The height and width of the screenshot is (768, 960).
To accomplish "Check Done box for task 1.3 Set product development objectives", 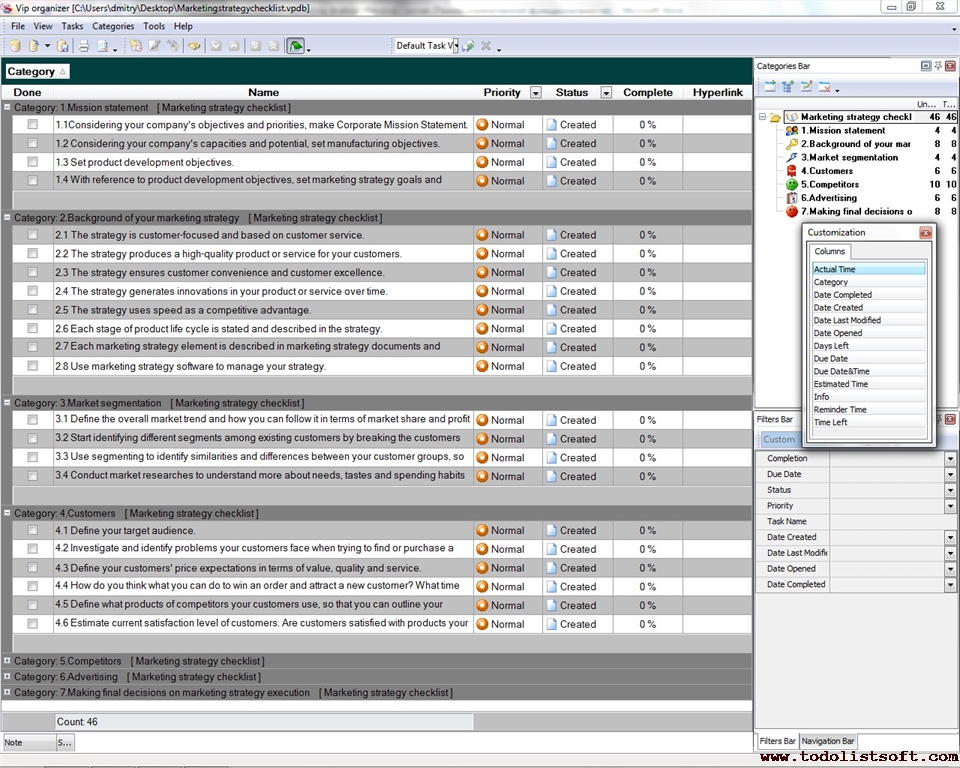I will [x=33, y=162].
